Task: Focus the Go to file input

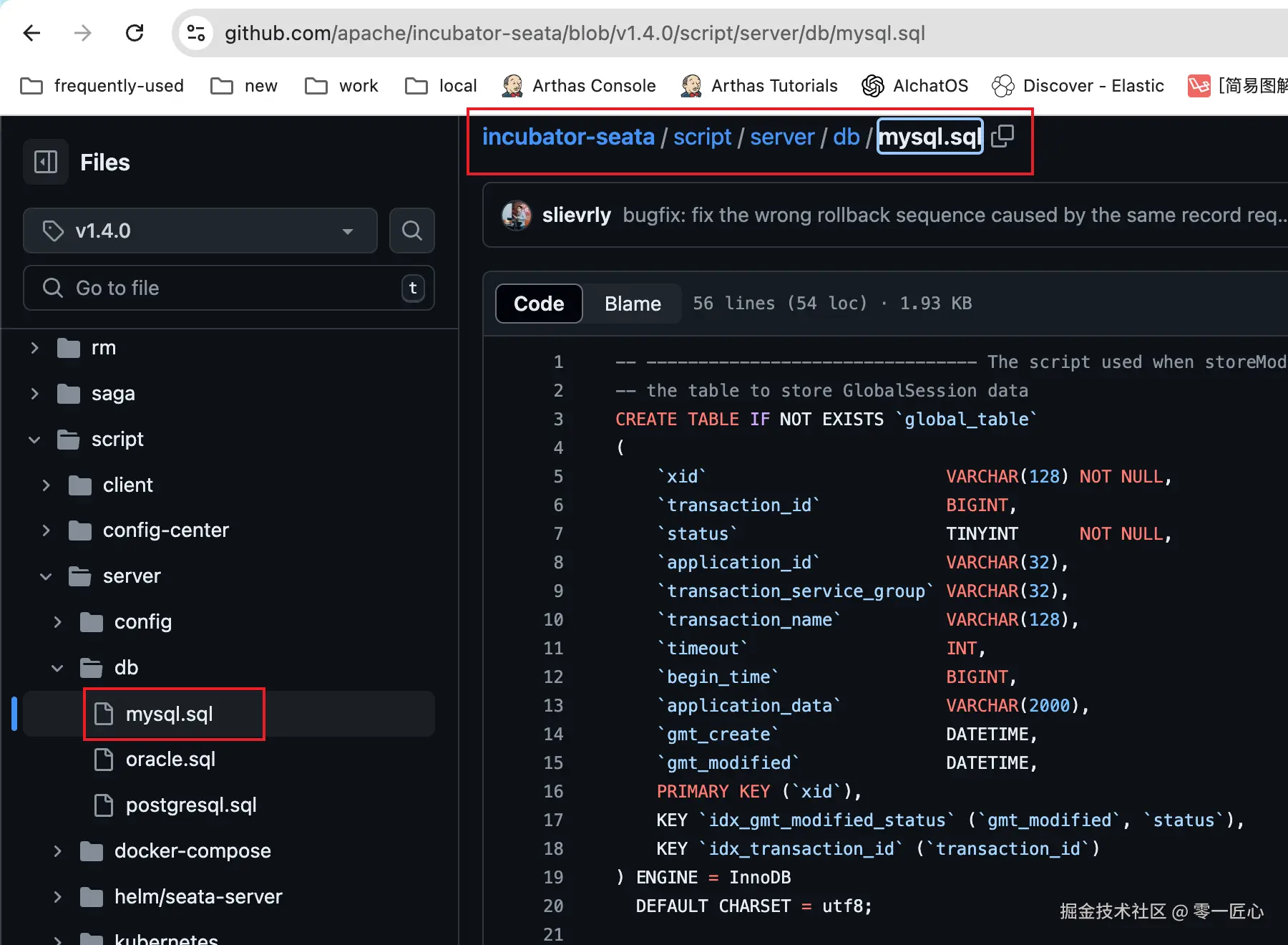Action: 229,288
